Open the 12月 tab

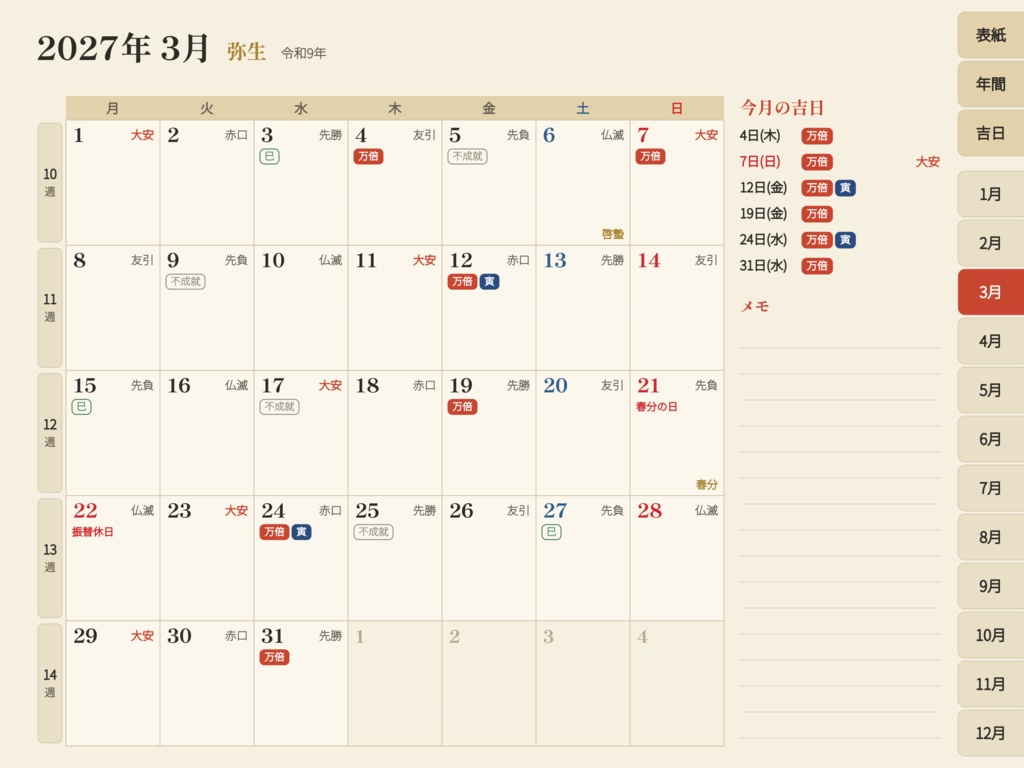tap(990, 733)
